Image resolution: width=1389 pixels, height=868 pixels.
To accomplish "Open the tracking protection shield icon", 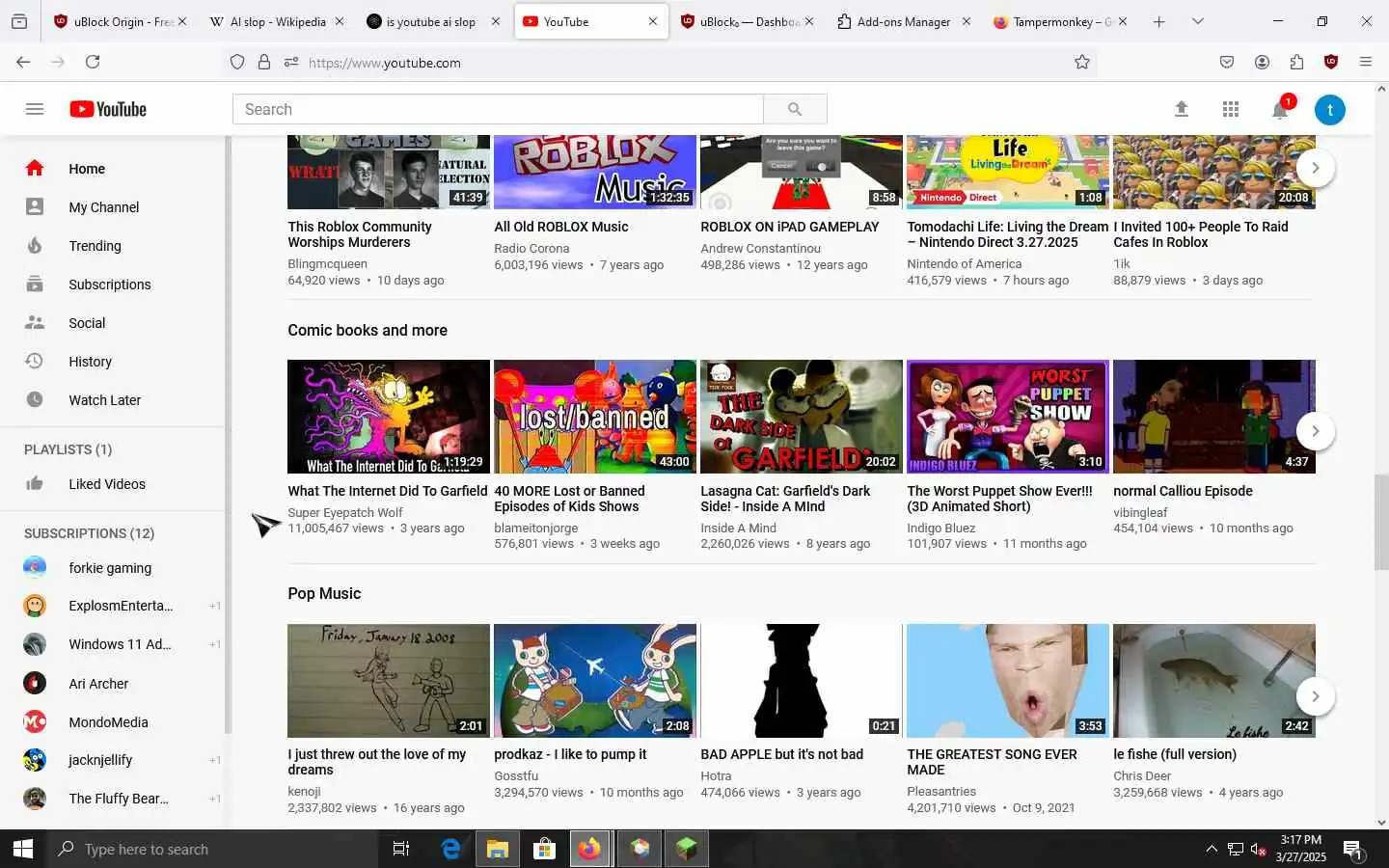I will 237,62.
